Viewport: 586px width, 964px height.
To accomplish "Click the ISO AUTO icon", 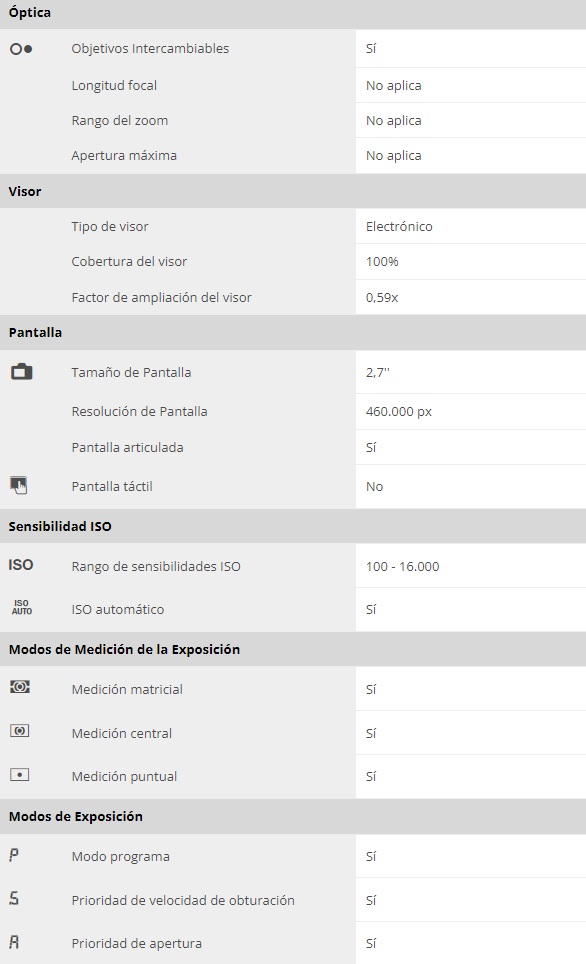I will (22, 607).
